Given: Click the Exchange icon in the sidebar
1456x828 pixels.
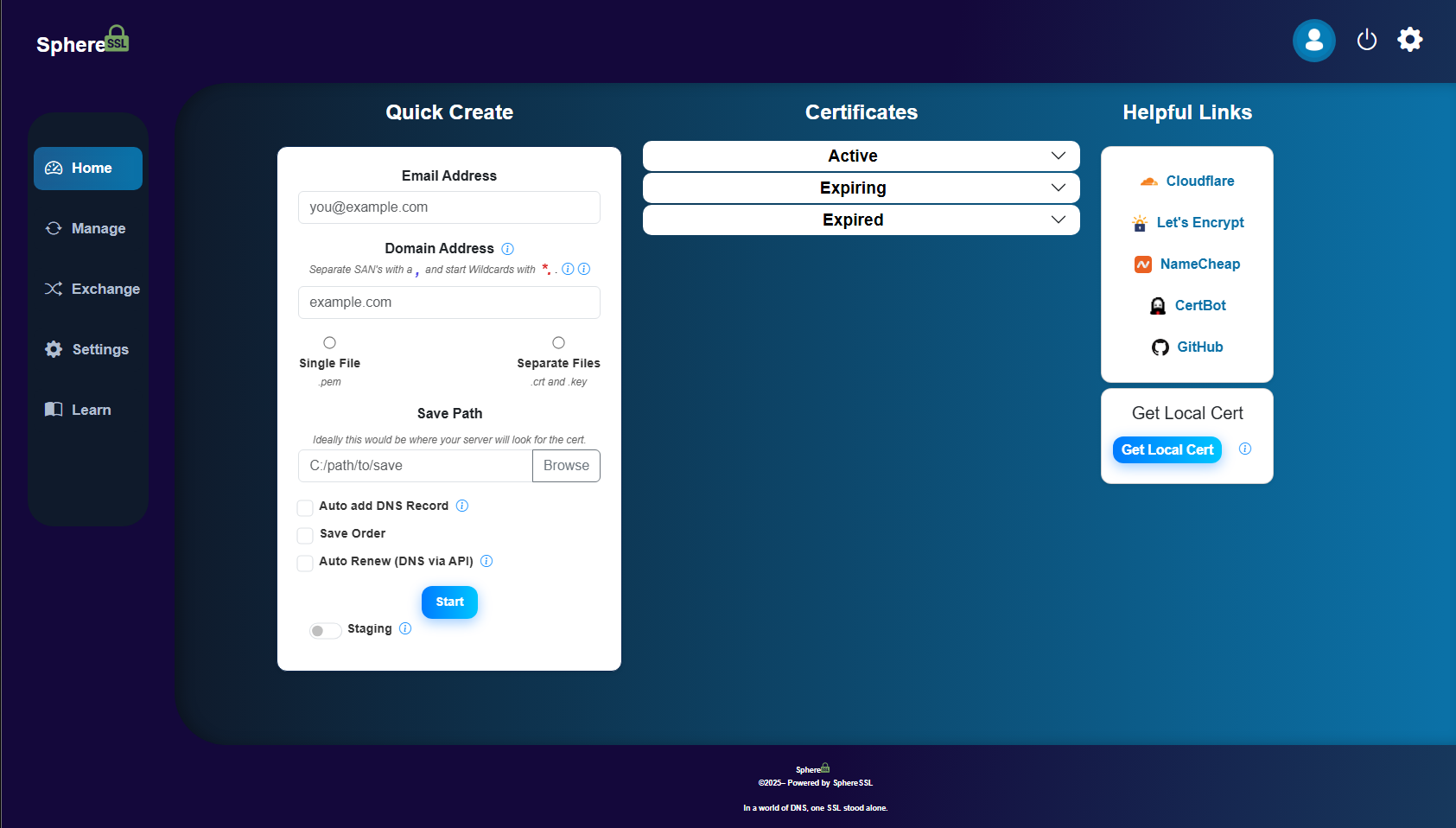Looking at the screenshot, I should click(54, 289).
